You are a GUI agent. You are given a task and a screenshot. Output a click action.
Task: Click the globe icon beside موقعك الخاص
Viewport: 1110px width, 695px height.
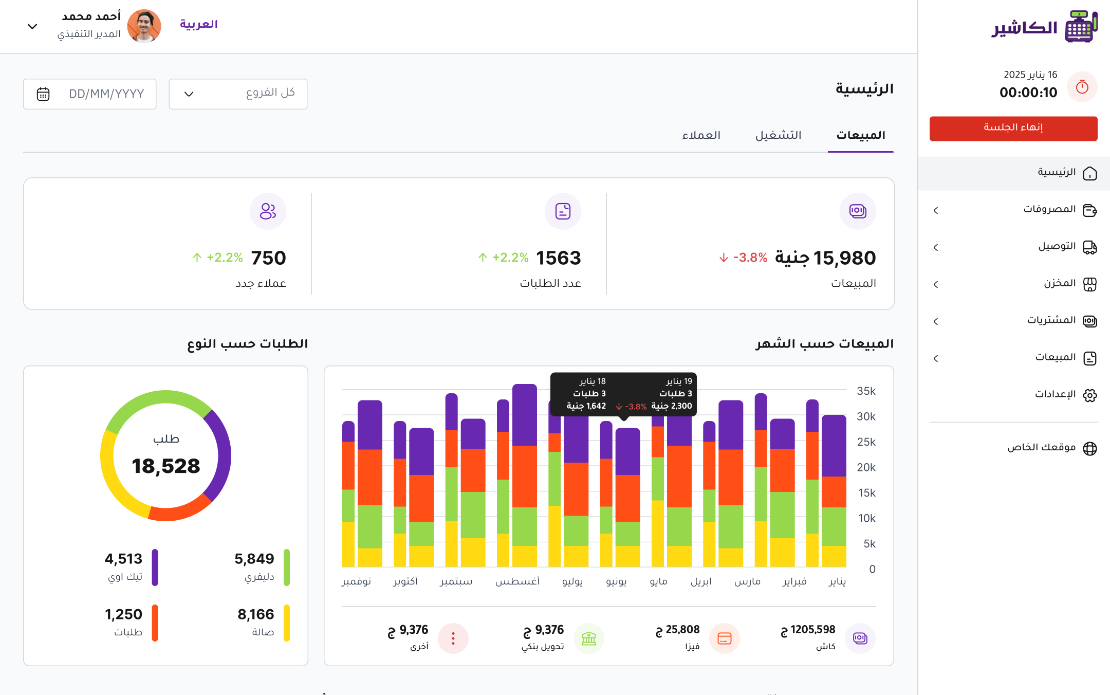click(1090, 448)
